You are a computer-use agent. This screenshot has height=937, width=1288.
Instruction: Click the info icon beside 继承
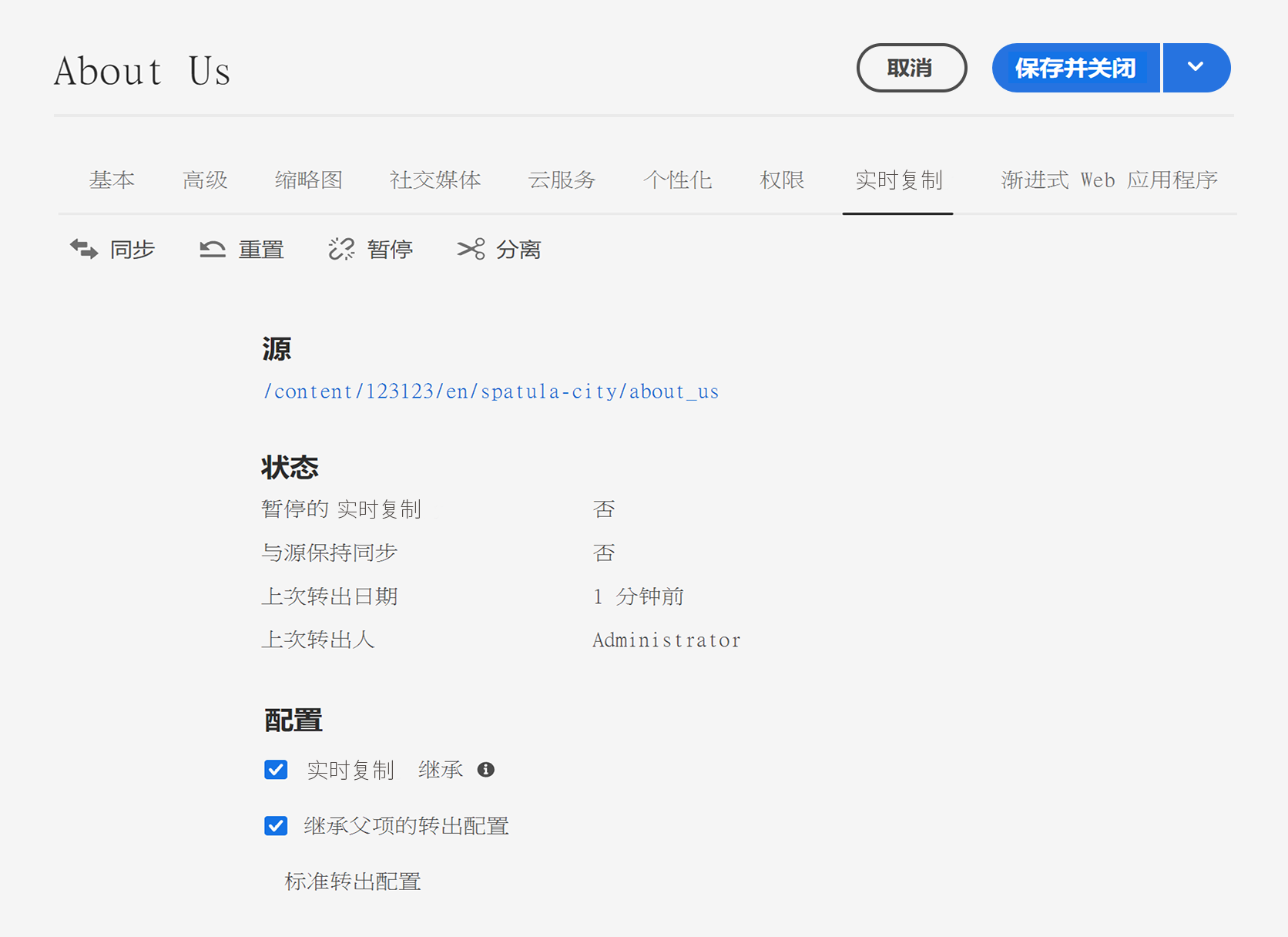485,770
